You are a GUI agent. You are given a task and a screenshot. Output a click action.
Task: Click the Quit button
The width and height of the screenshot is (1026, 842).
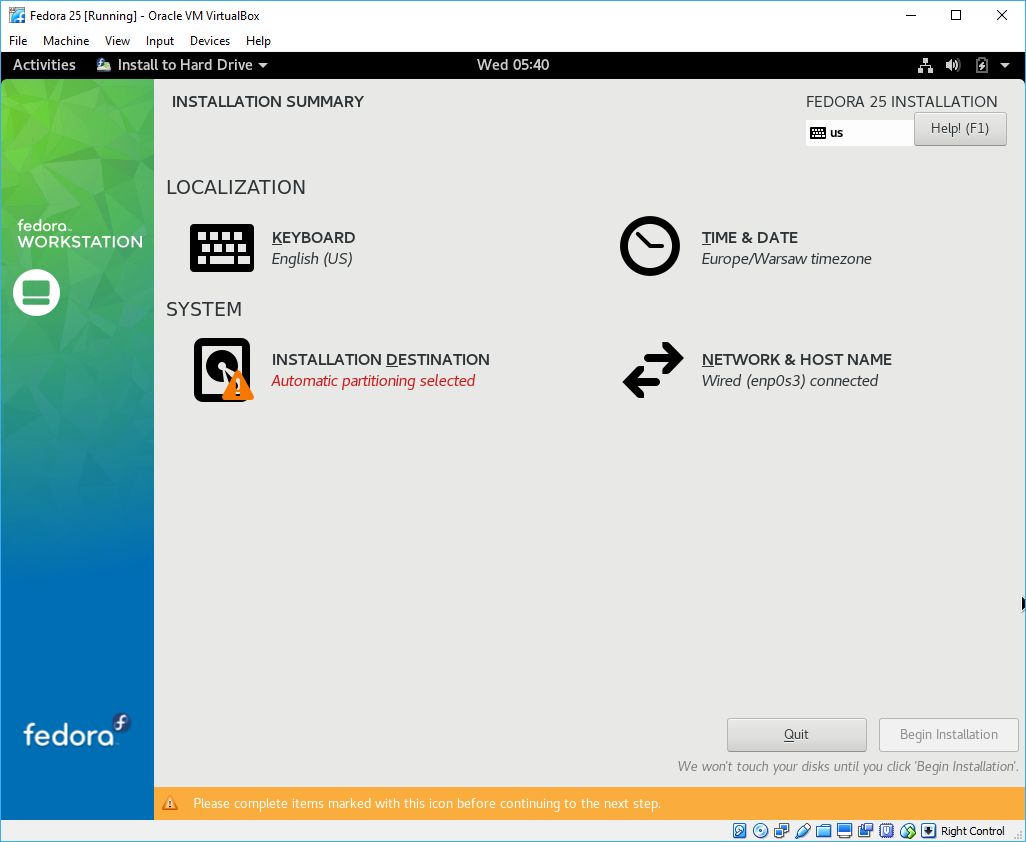pos(796,735)
